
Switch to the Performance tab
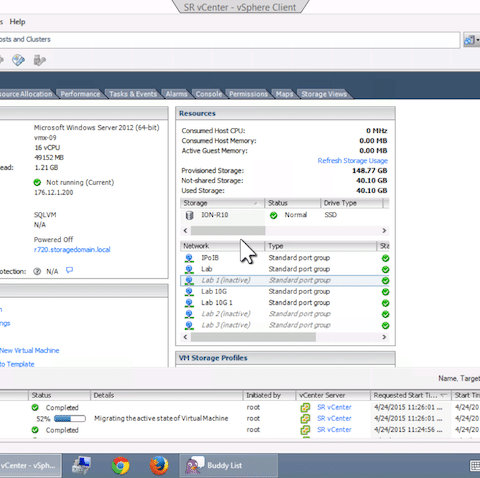[x=80, y=94]
